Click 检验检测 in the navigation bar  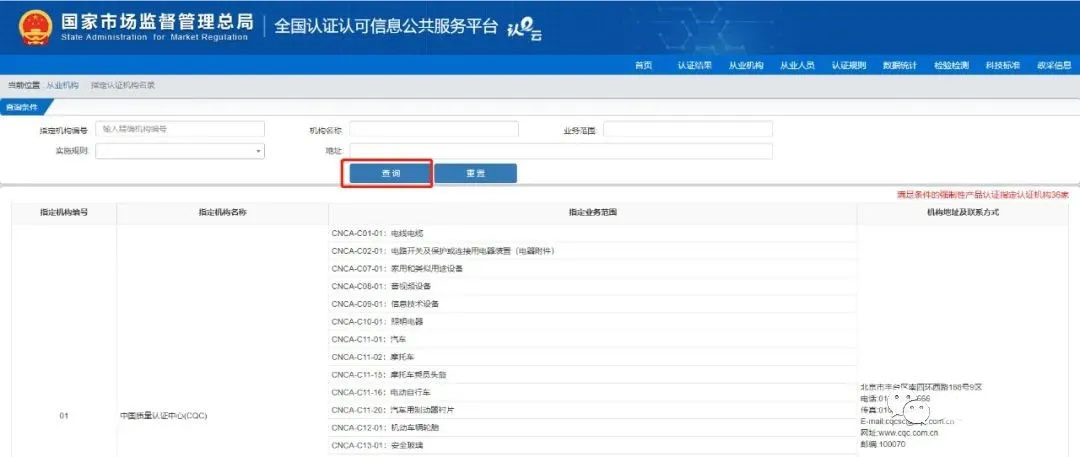(x=951, y=65)
